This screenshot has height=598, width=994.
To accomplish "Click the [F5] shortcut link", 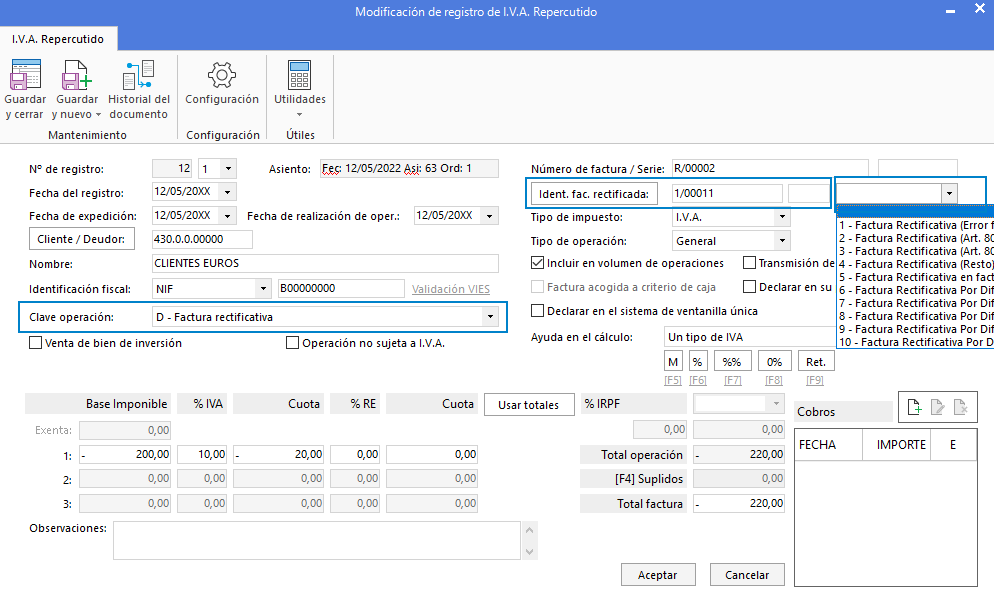I will tap(673, 380).
